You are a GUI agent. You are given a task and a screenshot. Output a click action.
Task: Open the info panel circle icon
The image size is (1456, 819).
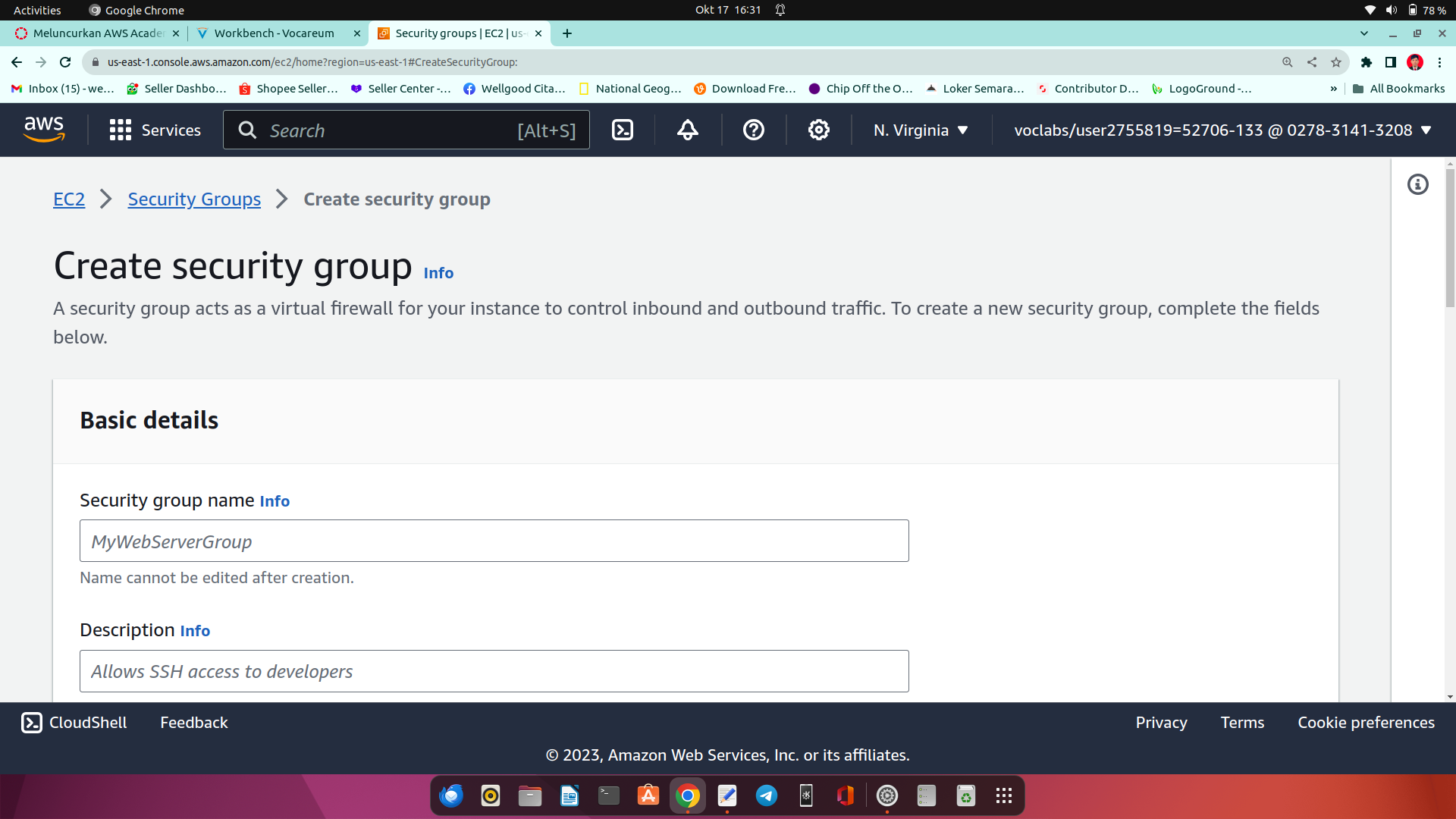pyautogui.click(x=1417, y=184)
